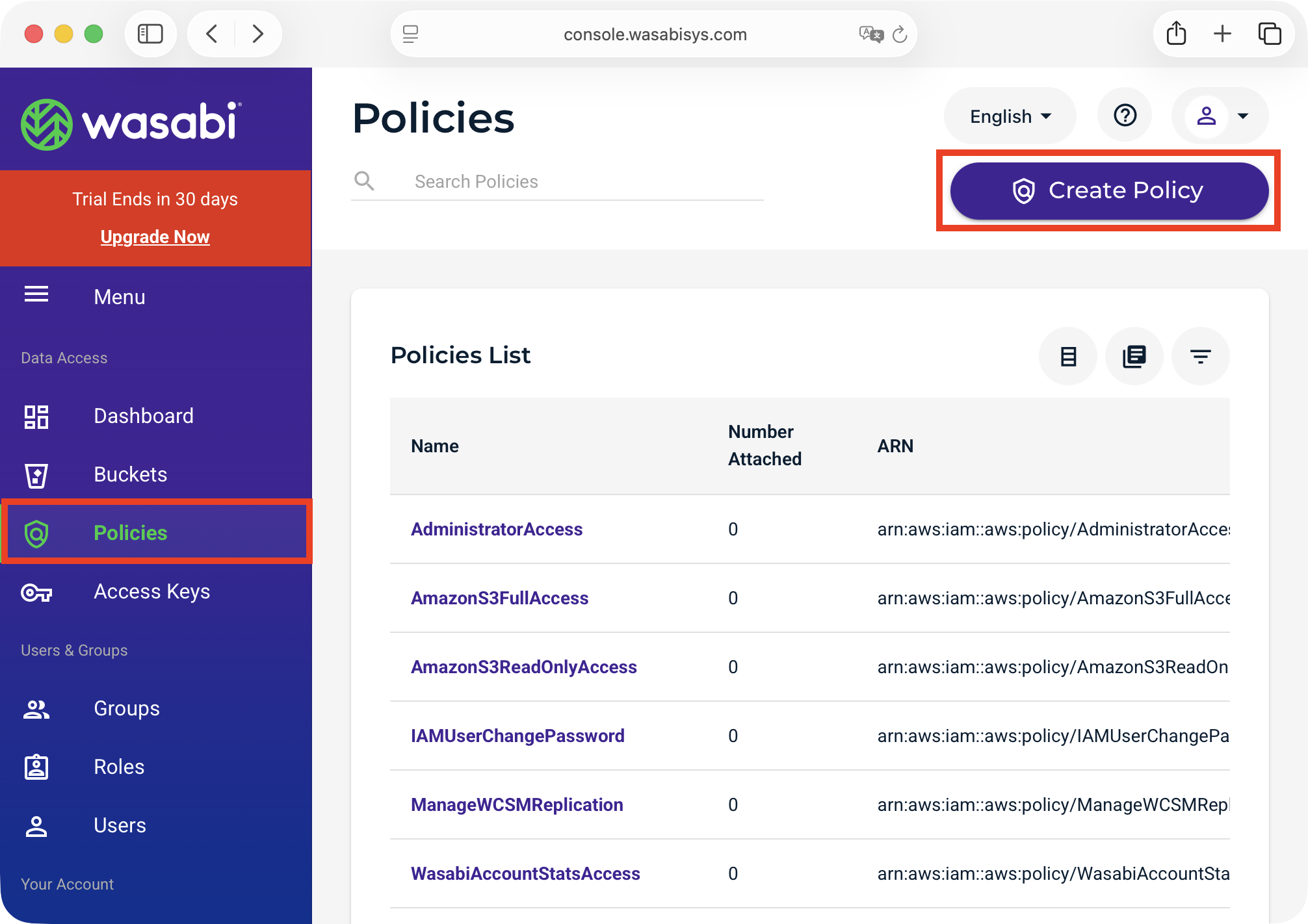
Task: Click the Safari reload page icon
Action: (x=900, y=34)
